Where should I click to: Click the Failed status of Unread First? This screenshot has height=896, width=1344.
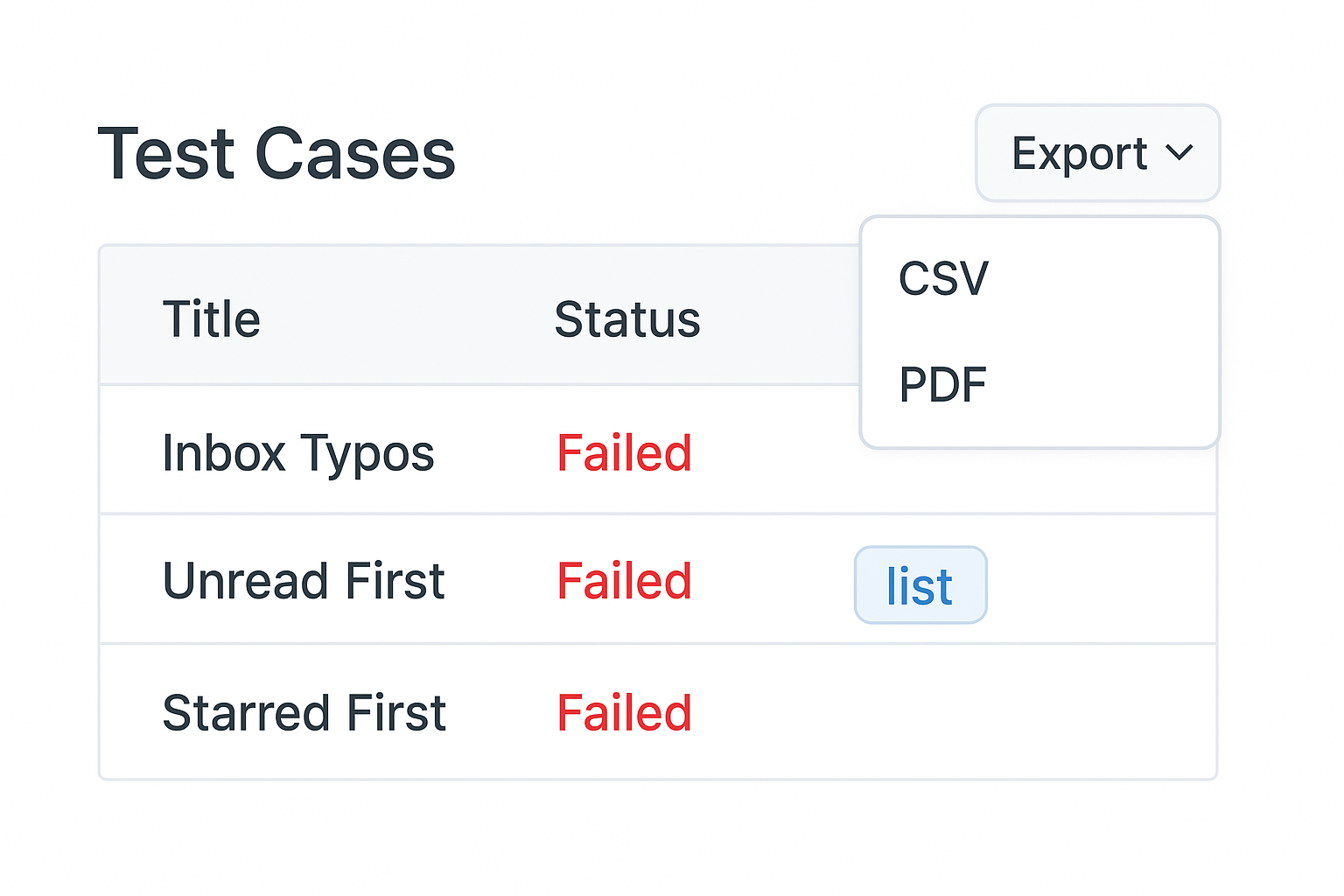click(624, 582)
